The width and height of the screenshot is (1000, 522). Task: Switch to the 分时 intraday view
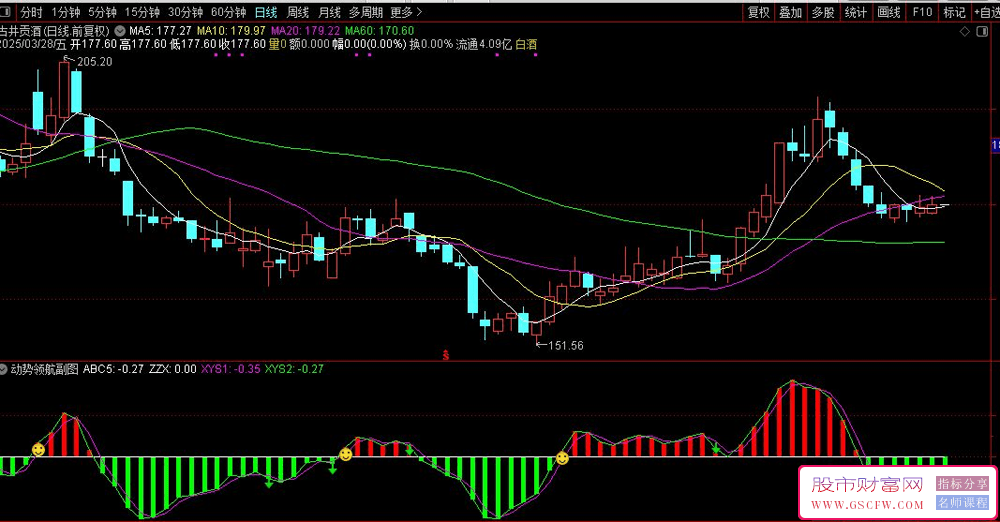point(31,12)
